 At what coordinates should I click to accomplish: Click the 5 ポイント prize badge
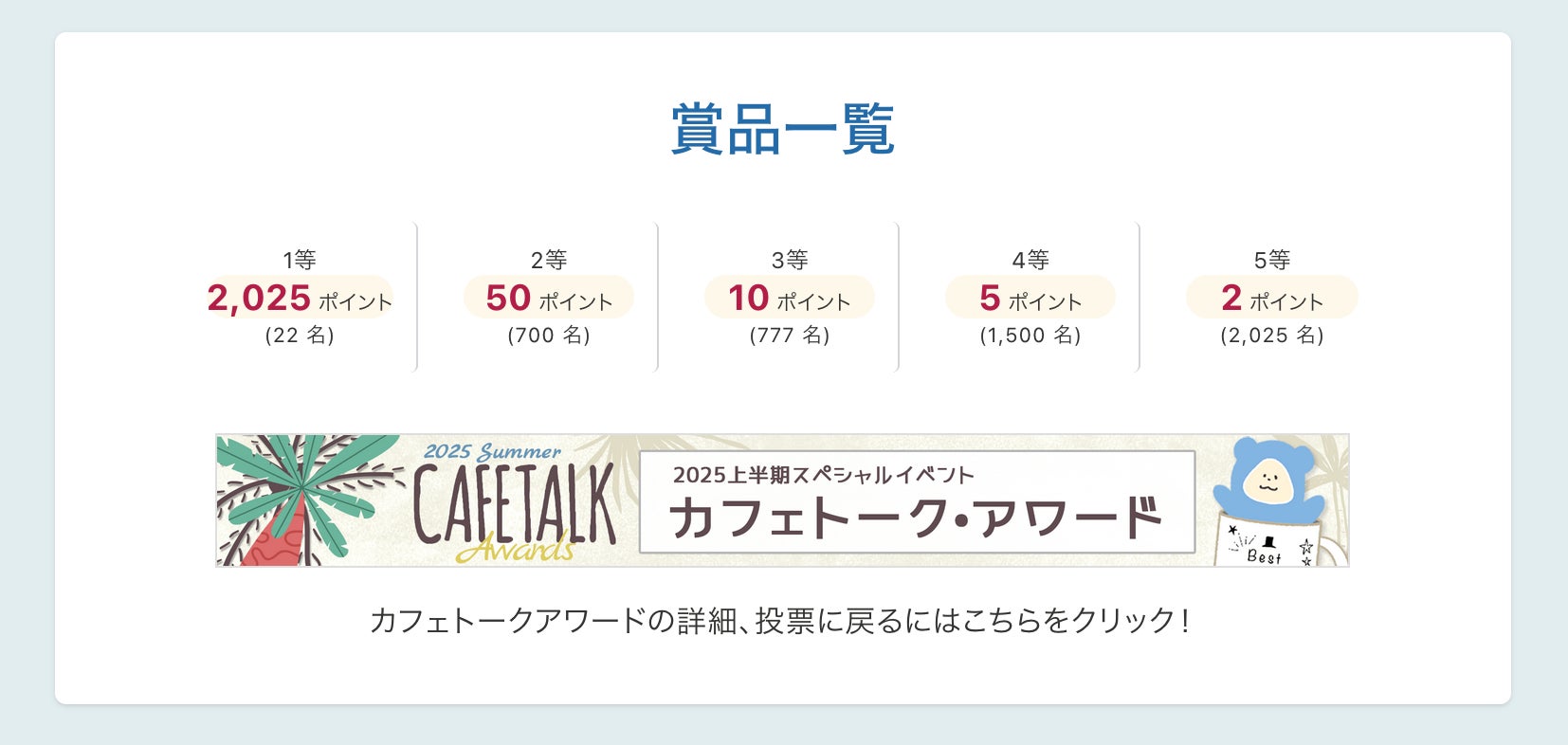tap(1030, 299)
